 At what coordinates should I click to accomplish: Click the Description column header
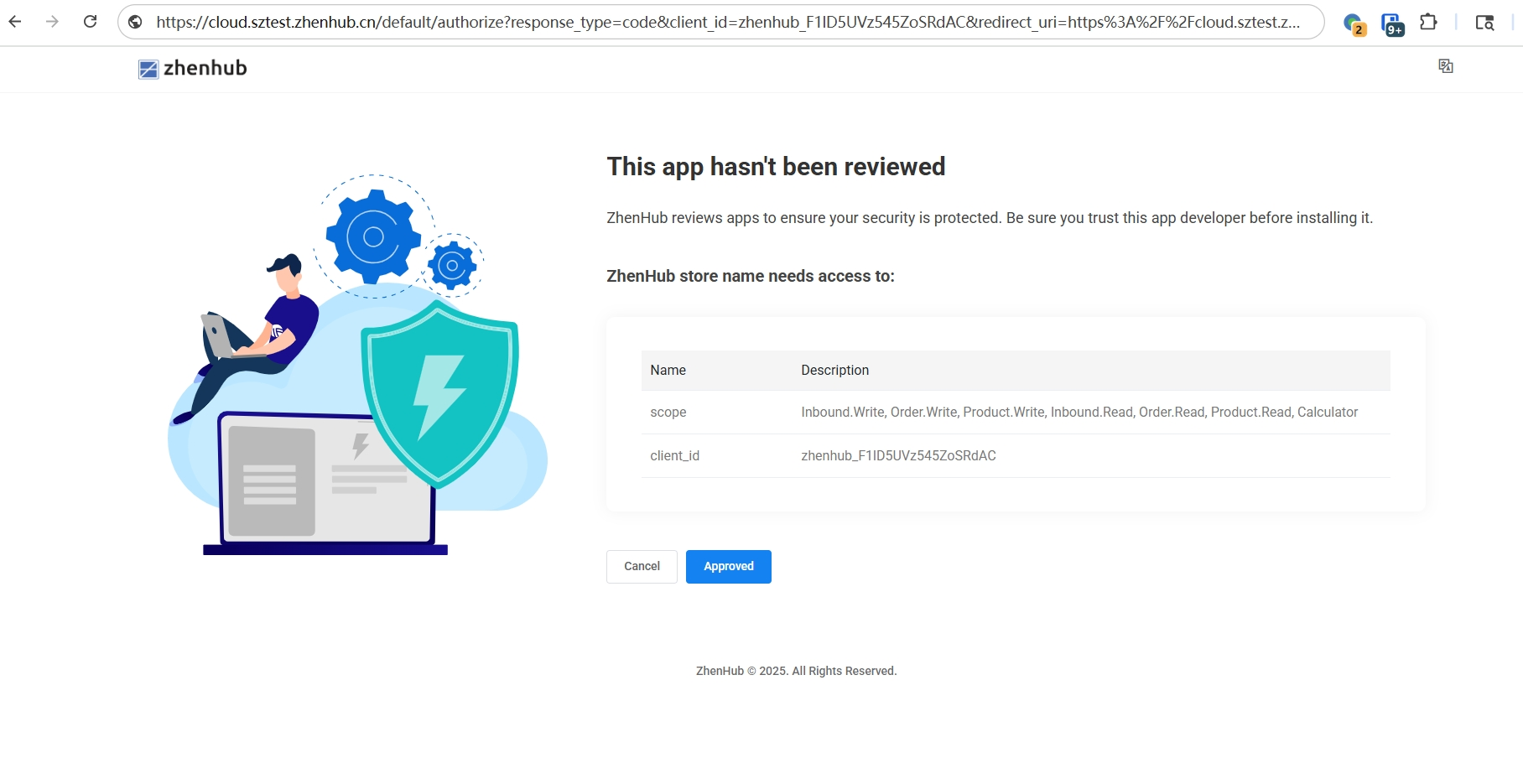[x=834, y=370]
